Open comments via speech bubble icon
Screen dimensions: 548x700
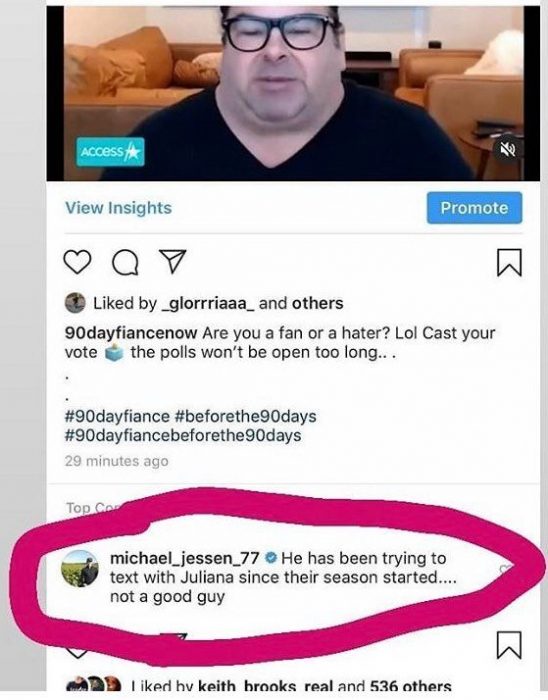pyautogui.click(x=125, y=262)
